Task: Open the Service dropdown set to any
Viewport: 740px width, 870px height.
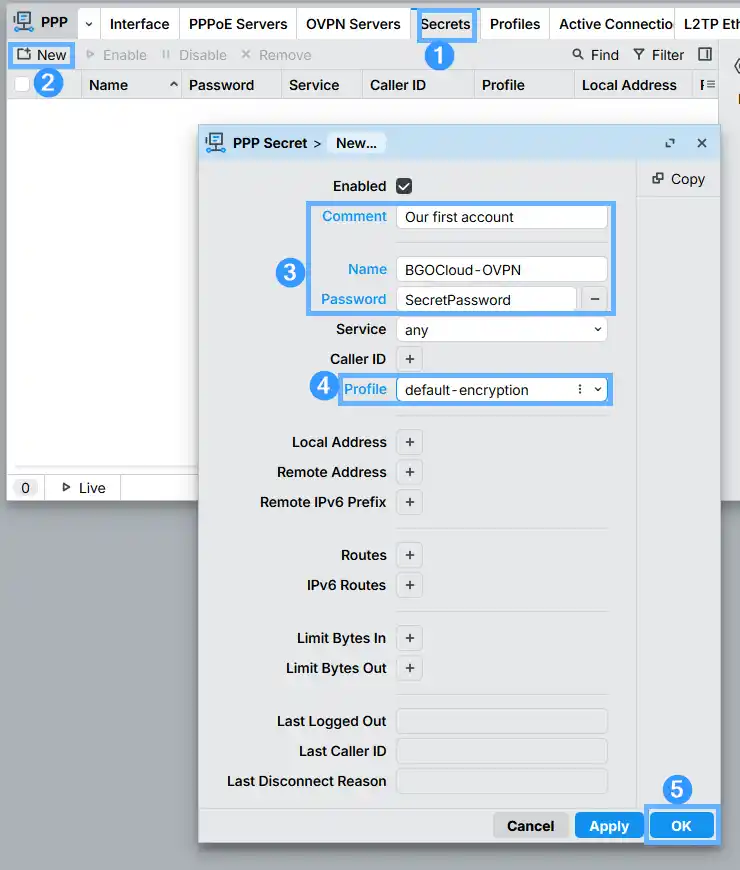Action: [x=502, y=330]
